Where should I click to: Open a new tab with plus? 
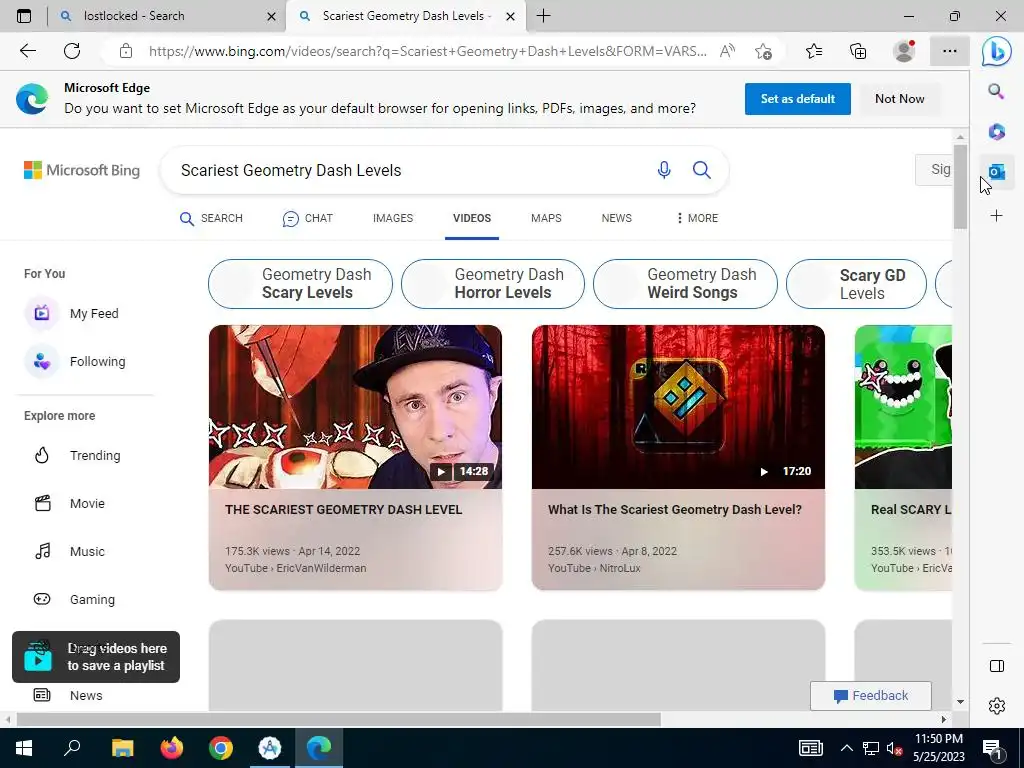(543, 16)
